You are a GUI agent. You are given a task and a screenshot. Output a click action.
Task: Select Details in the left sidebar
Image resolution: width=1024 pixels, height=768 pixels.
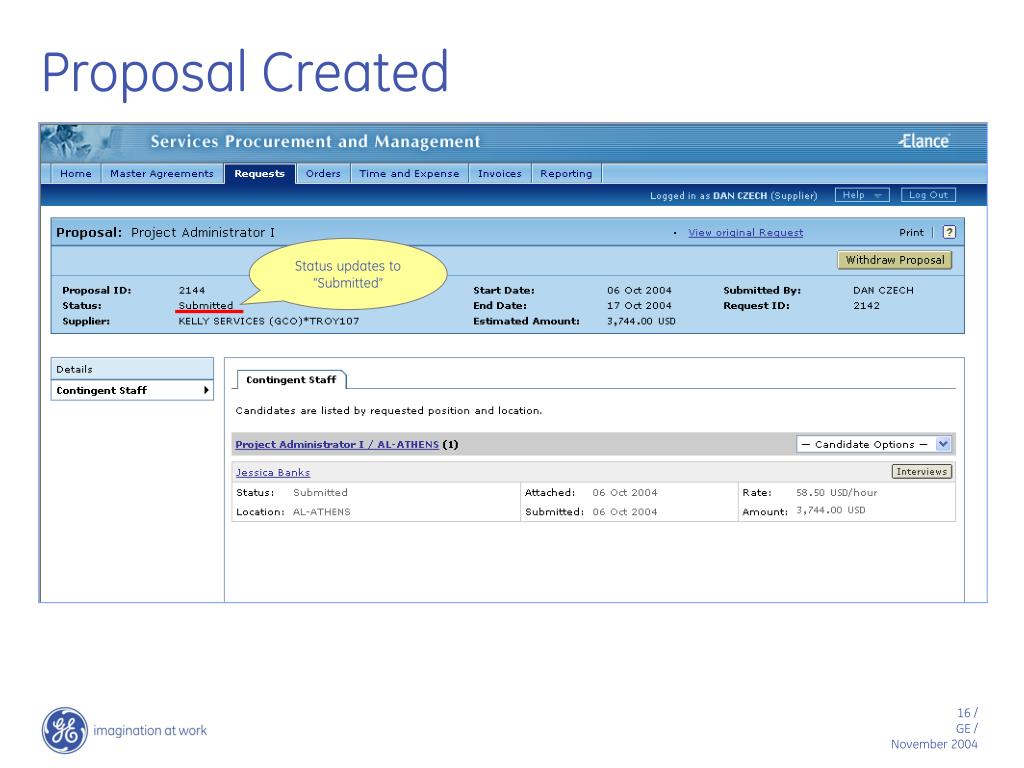tap(132, 369)
